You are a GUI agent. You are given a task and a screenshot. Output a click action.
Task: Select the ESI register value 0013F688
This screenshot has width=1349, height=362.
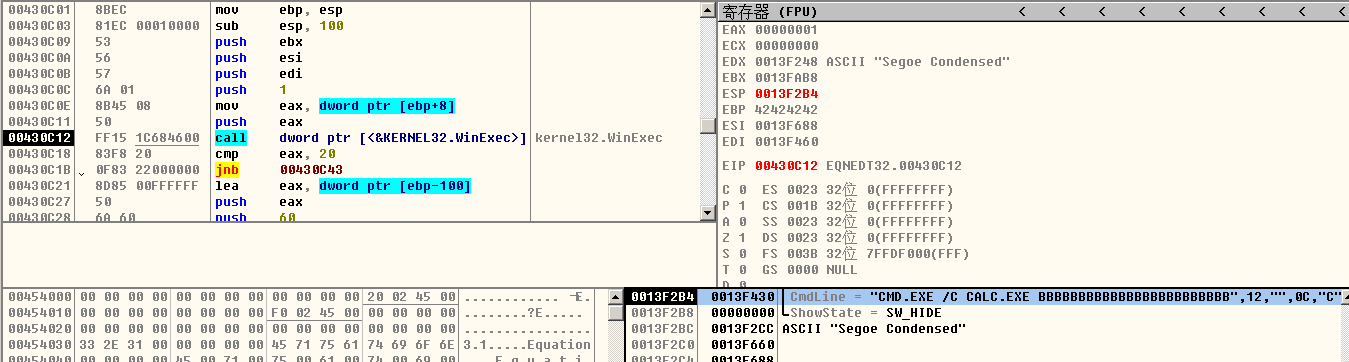pyautogui.click(x=786, y=125)
